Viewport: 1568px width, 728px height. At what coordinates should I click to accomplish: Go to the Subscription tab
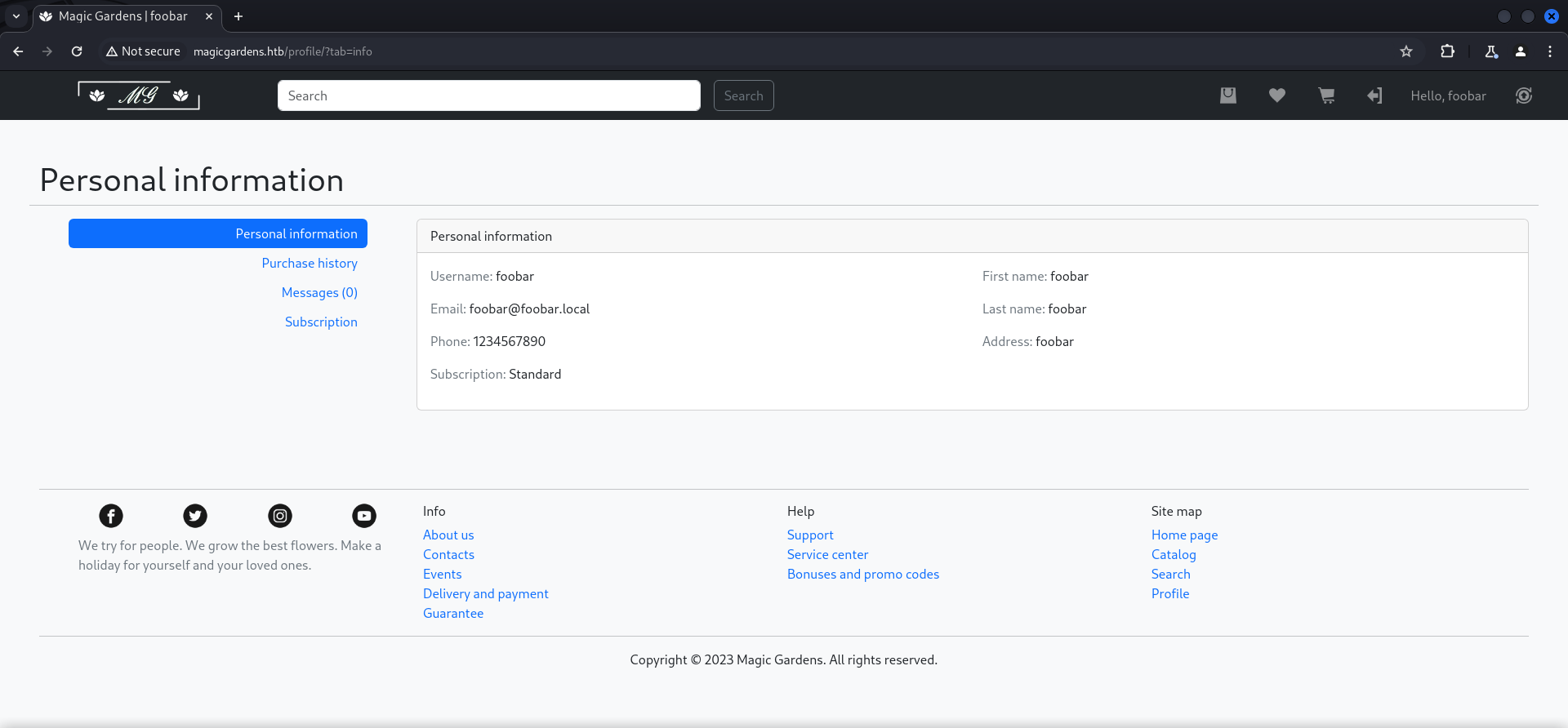click(x=321, y=322)
